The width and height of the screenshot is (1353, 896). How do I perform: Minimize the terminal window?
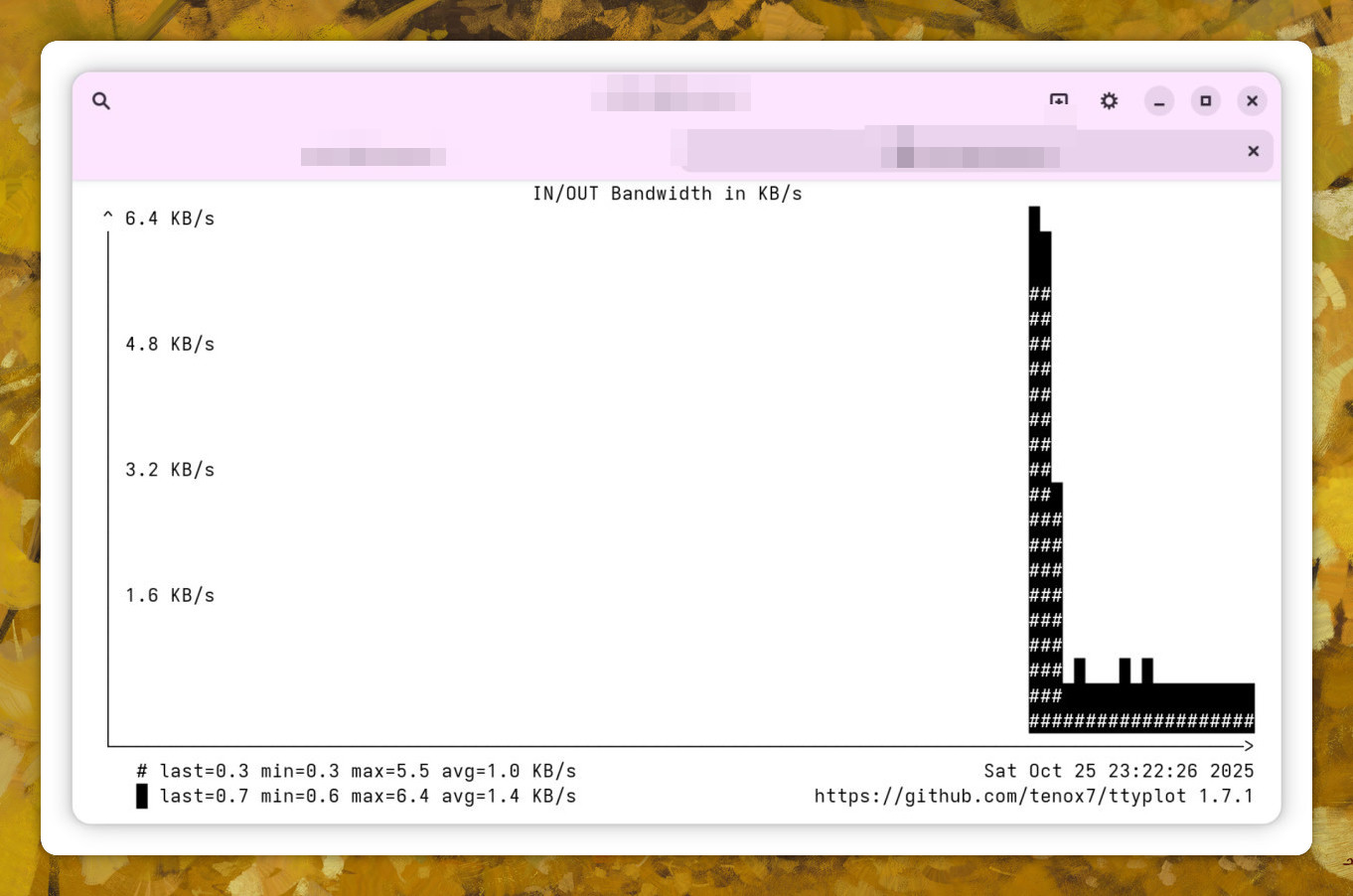[1158, 100]
